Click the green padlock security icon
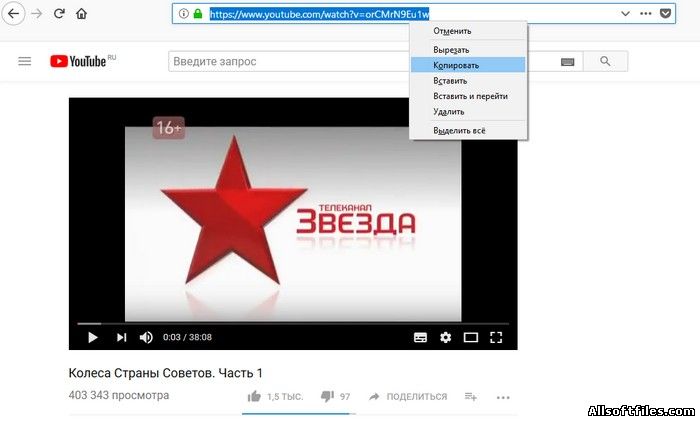The width and height of the screenshot is (700, 421). (x=198, y=14)
